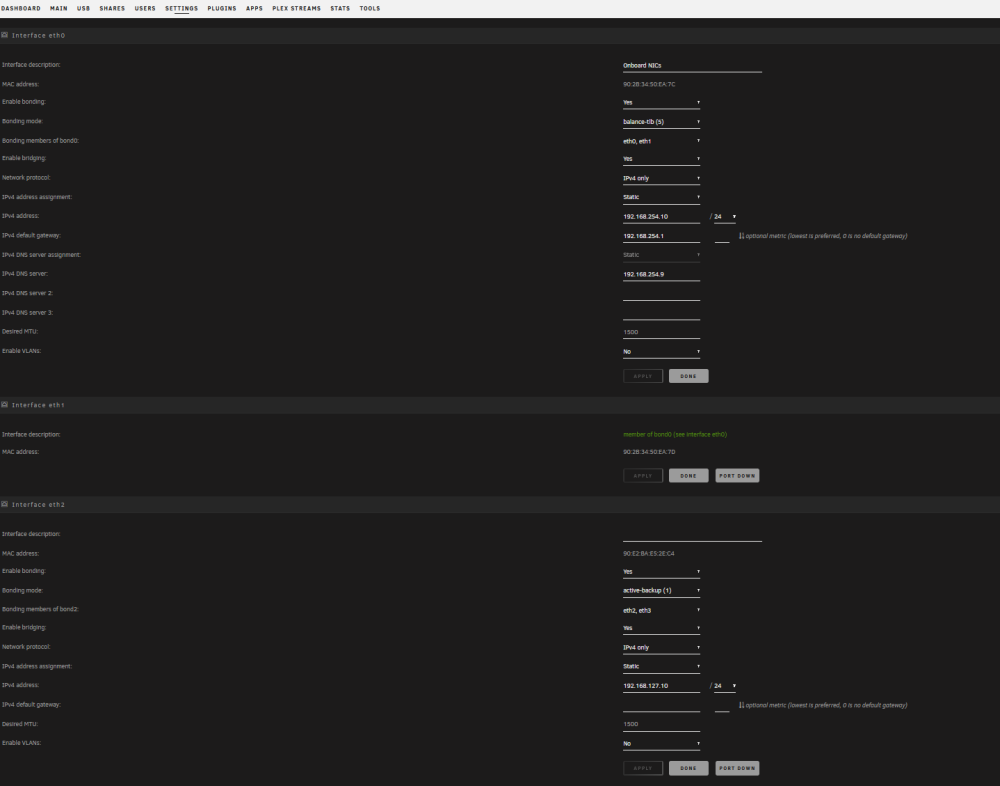This screenshot has width=1000, height=786.
Task: Select the Settings tab
Action: (x=182, y=8)
